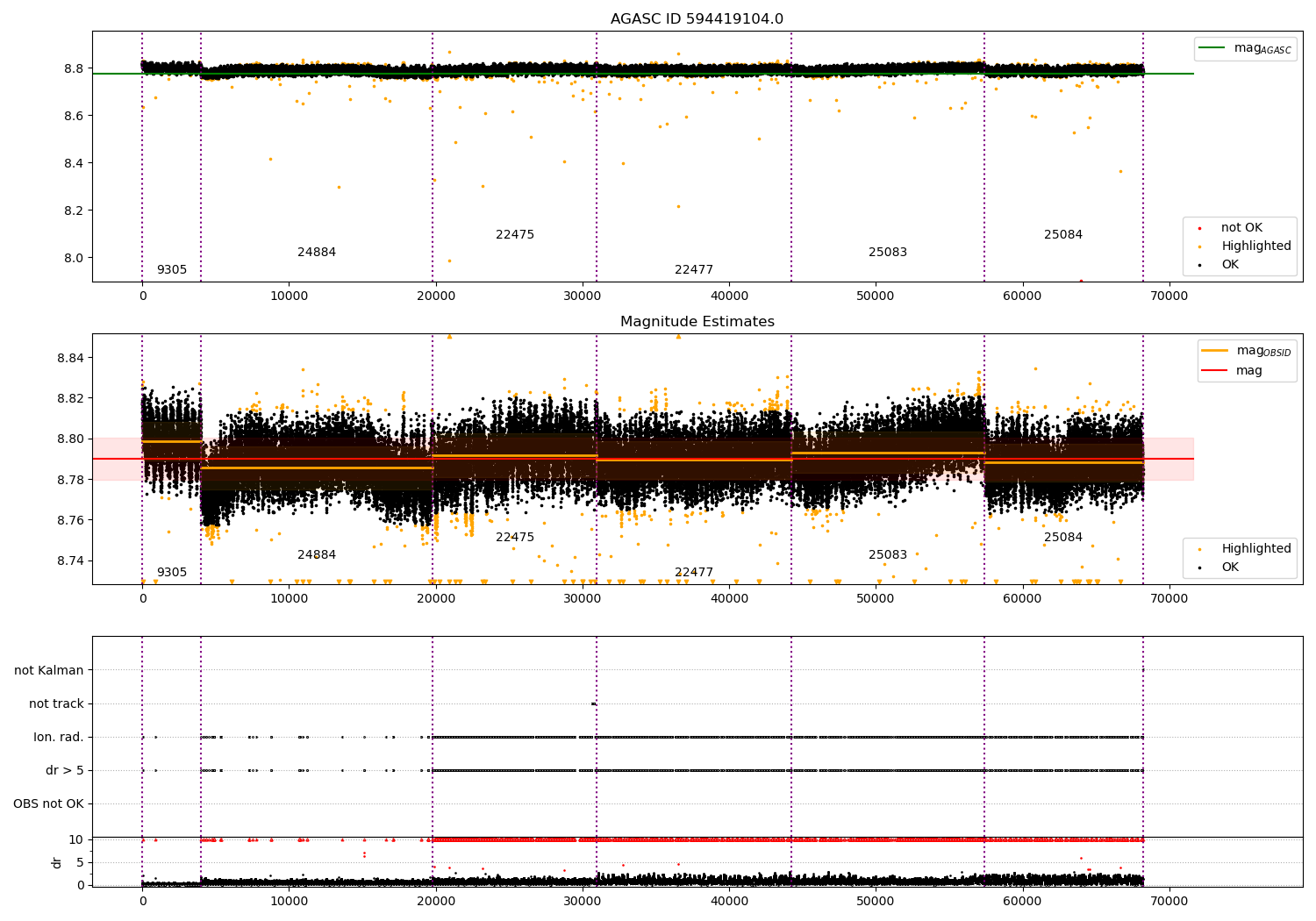Screen dimensions: 1316x921
Task: Click the 8.4 tick on top y-axis
Action: [x=74, y=163]
